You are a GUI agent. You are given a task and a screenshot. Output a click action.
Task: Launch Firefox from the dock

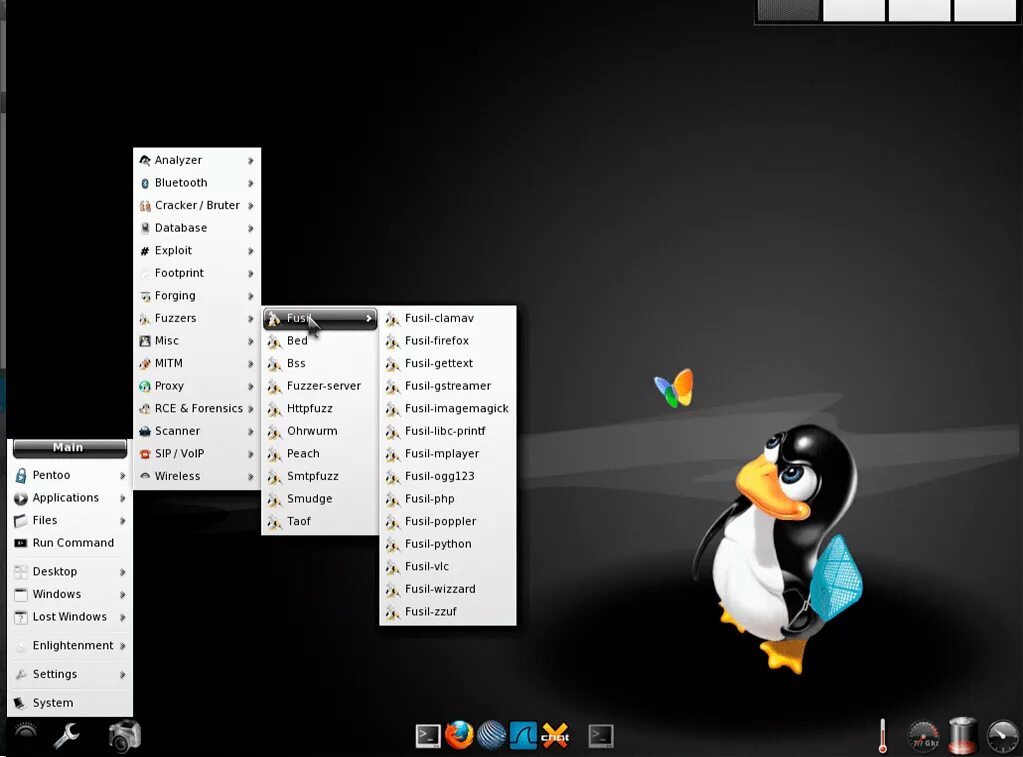(459, 735)
